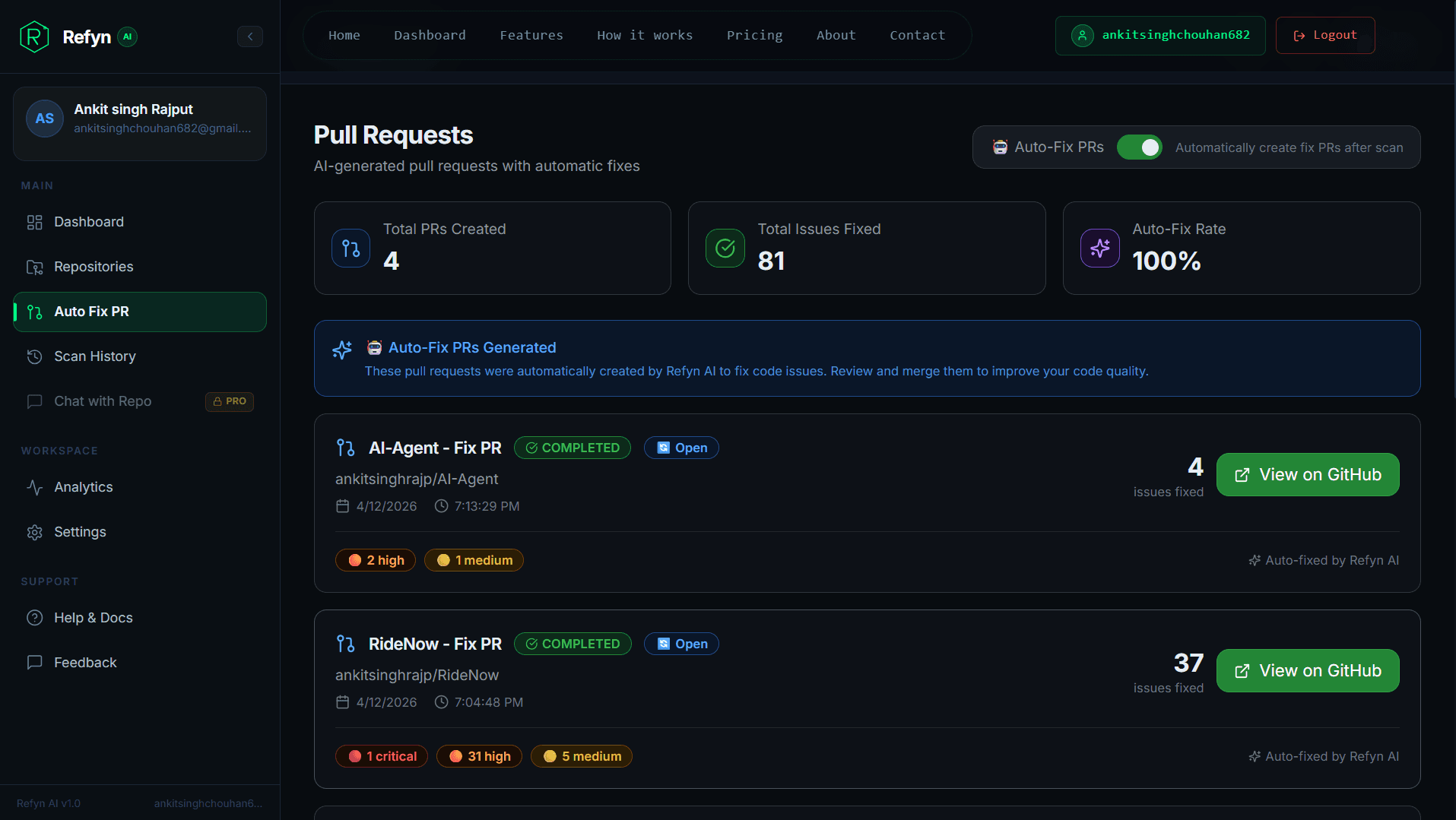Open the Feedback page
Screen dimensions: 1456x820
pyautogui.click(x=85, y=663)
